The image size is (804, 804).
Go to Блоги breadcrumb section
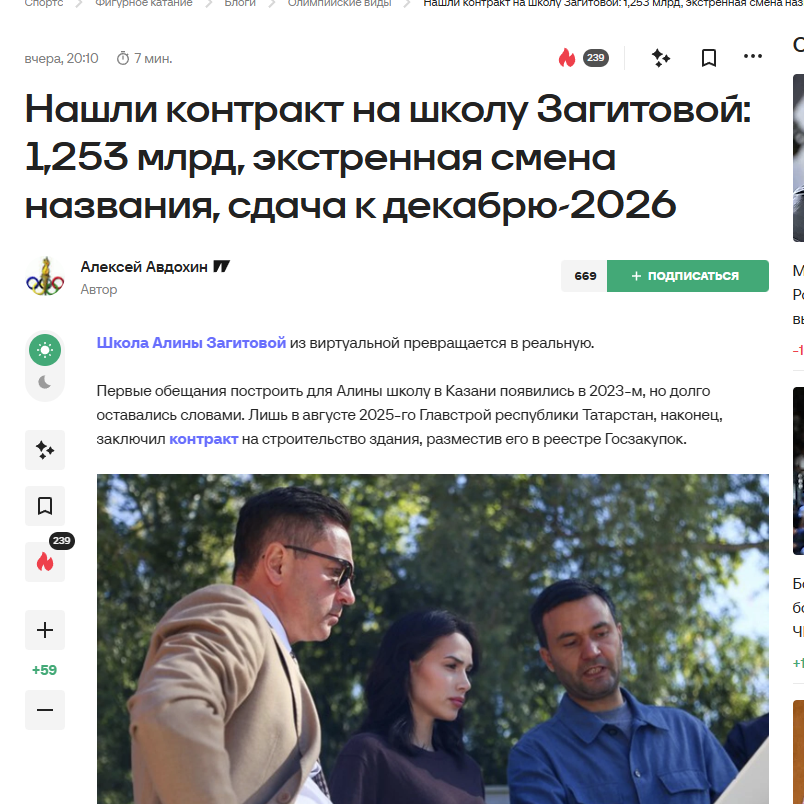tap(240, 3)
